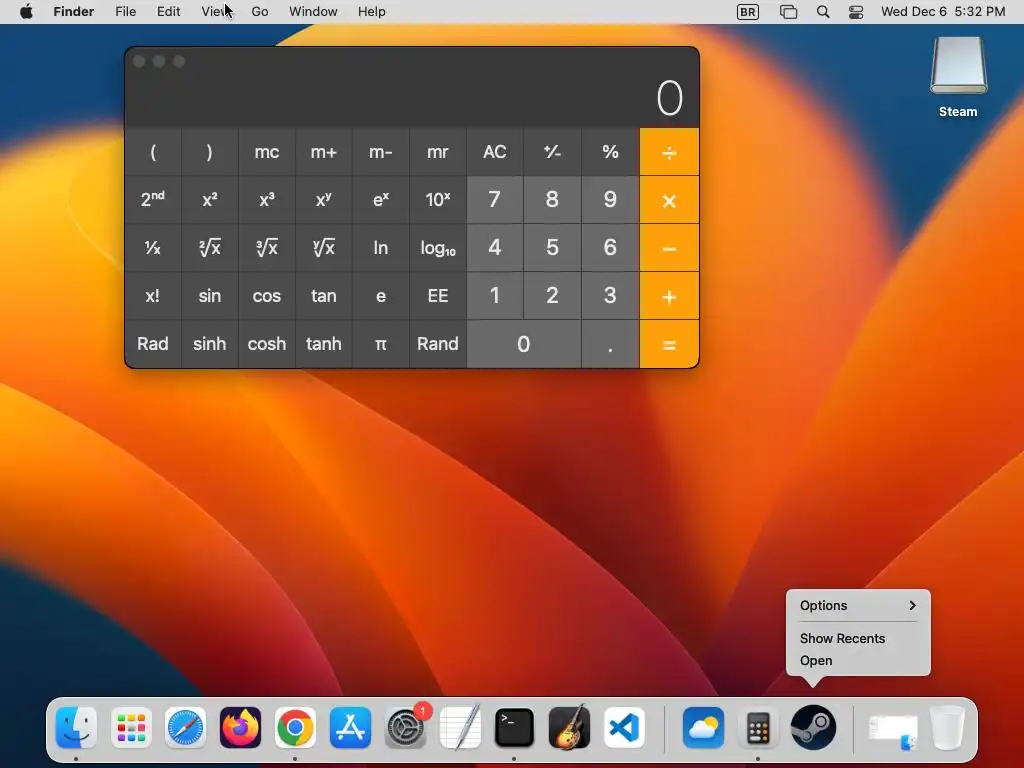Launch Terminal from the dock

click(x=515, y=728)
